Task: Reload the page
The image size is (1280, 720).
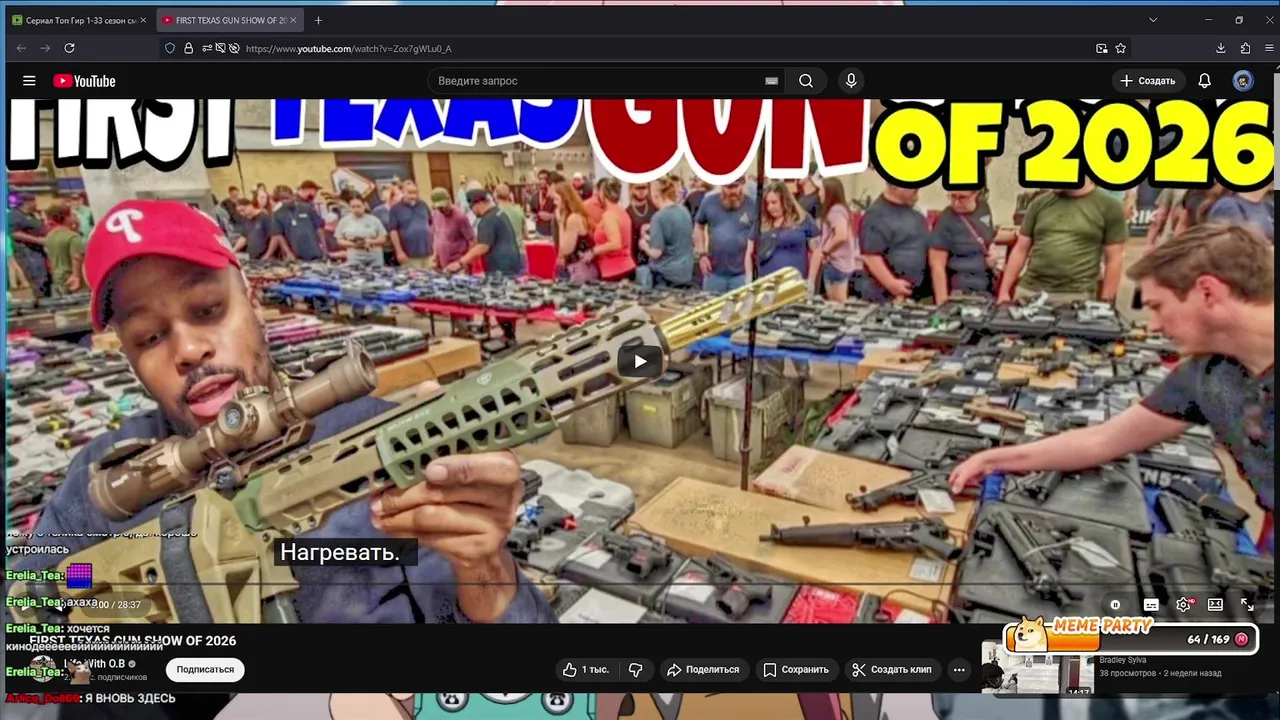Action: tap(69, 48)
